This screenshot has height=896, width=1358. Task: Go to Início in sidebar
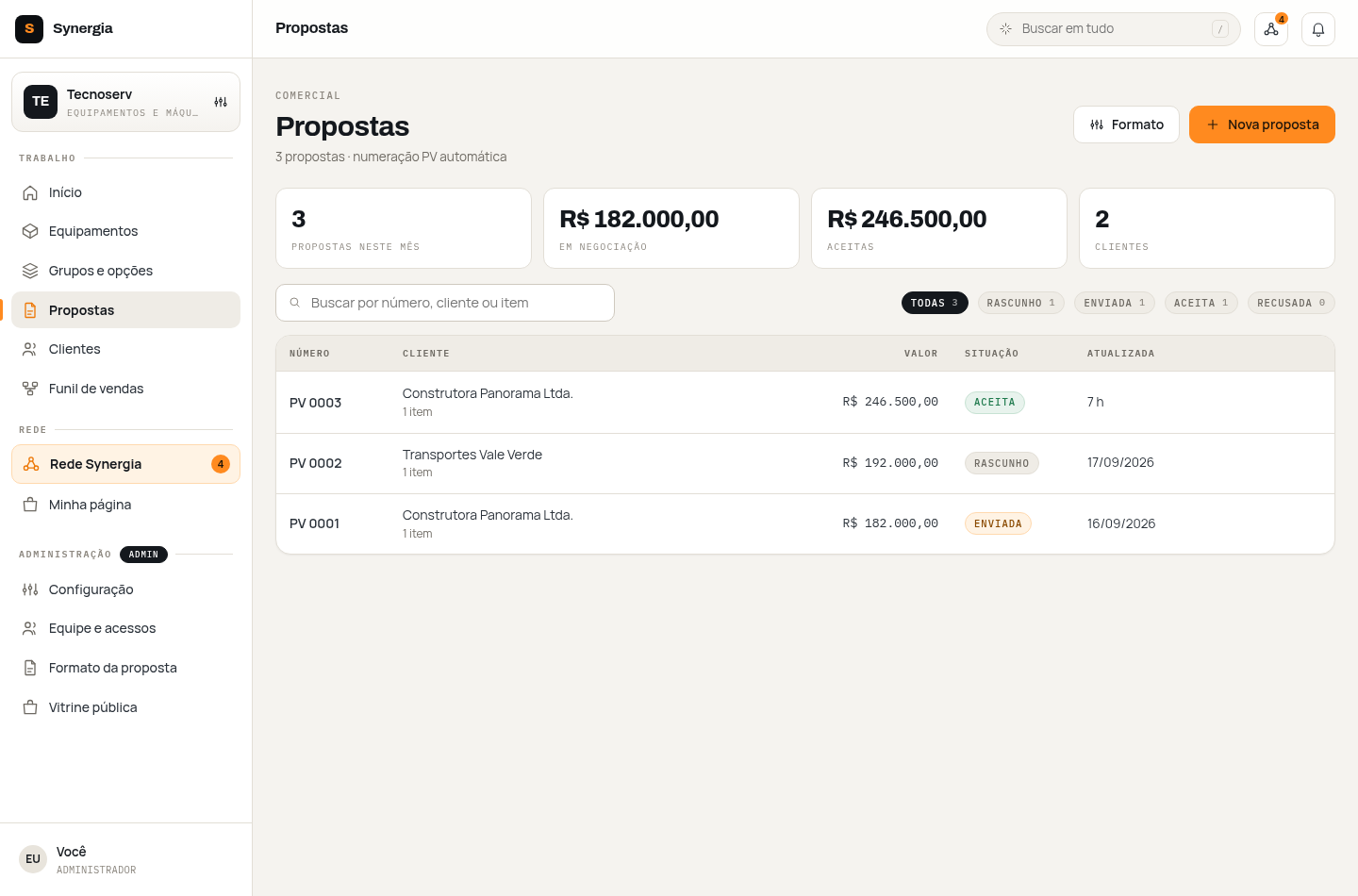pos(125,192)
